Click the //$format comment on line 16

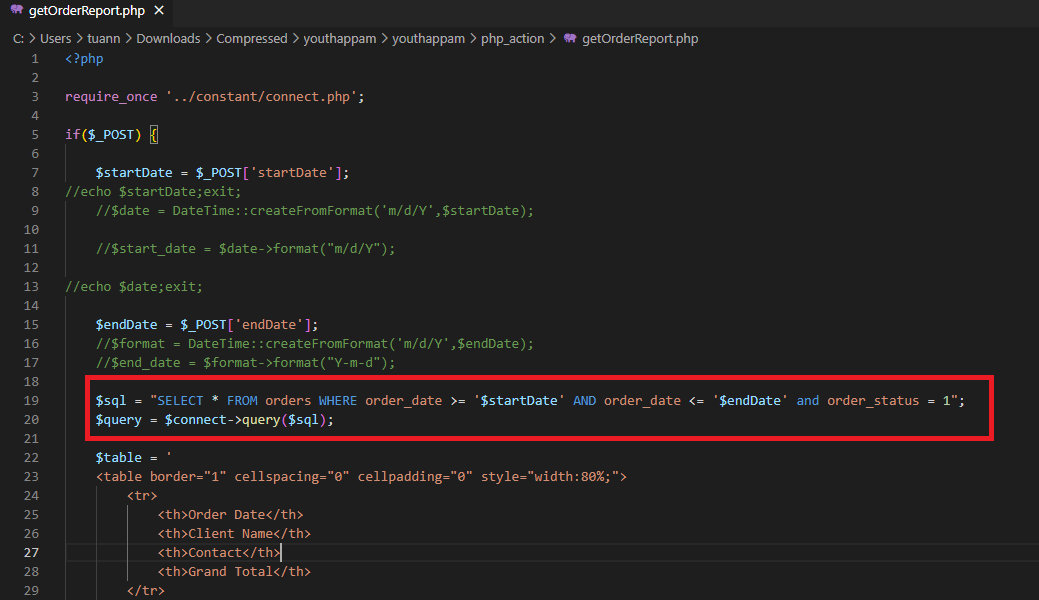(315, 343)
